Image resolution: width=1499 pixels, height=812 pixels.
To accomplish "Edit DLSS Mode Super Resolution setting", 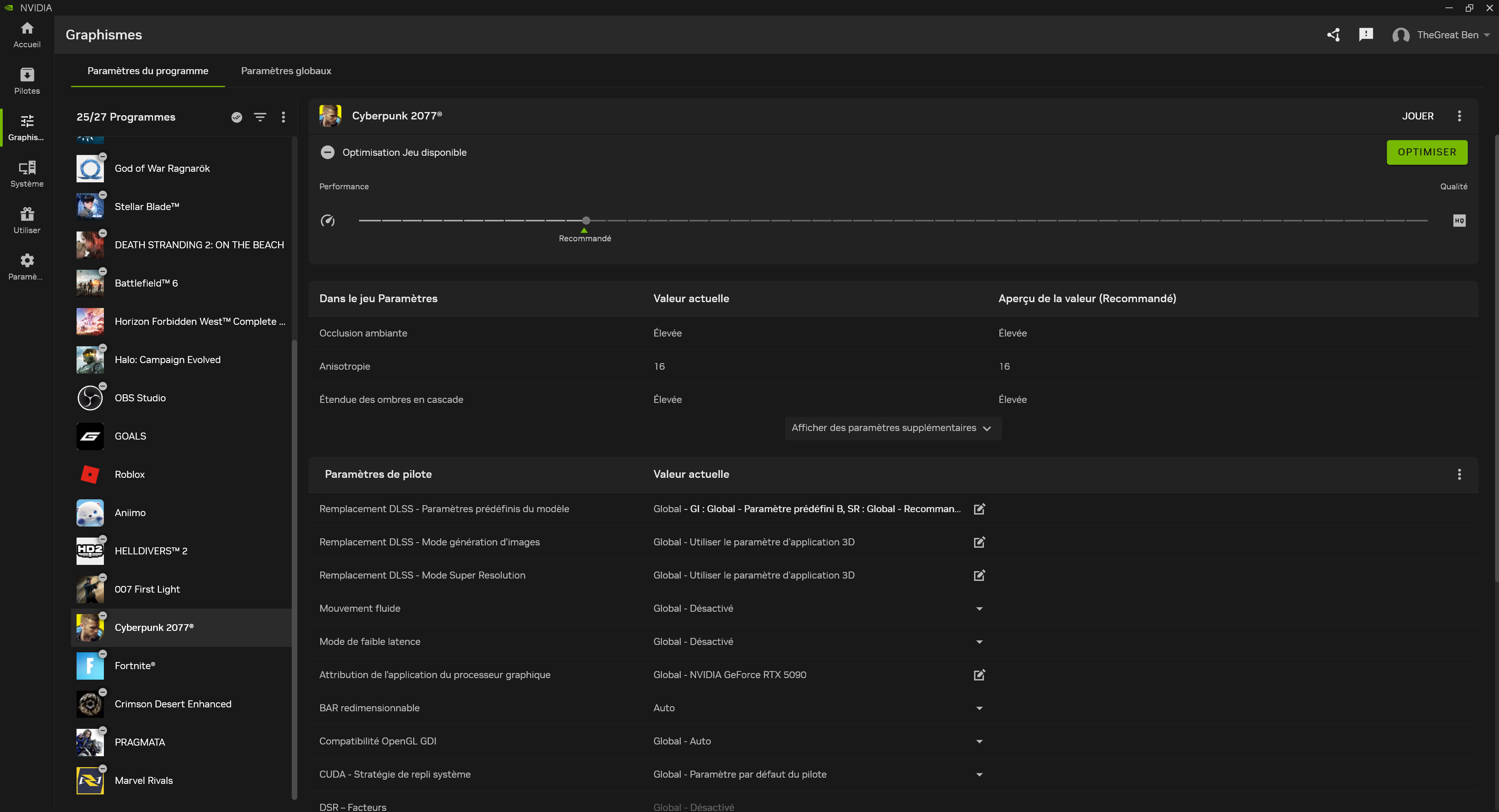I will [x=980, y=575].
